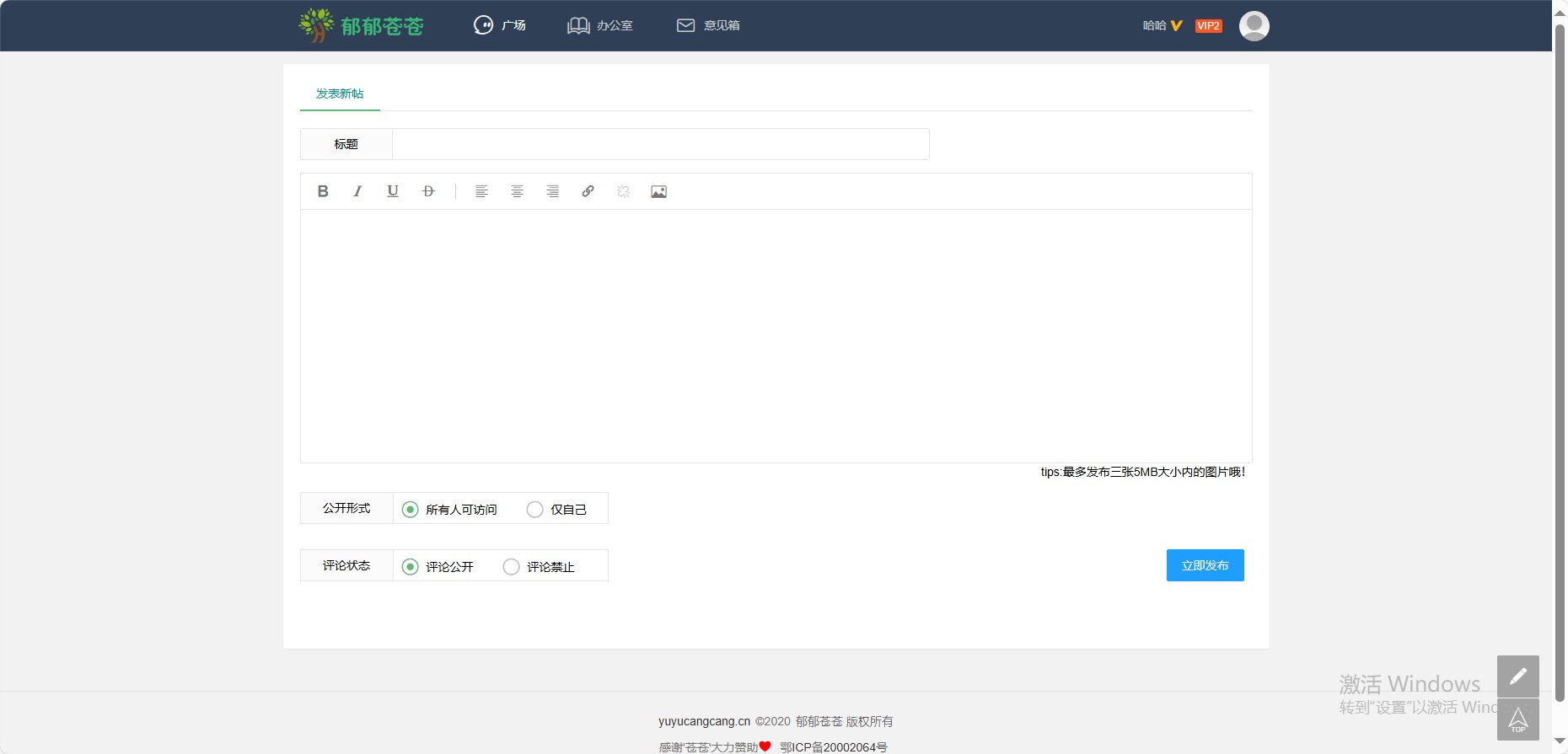Screen dimensions: 1568x754
Task: Click the V verified badge icon
Action: (x=1177, y=26)
